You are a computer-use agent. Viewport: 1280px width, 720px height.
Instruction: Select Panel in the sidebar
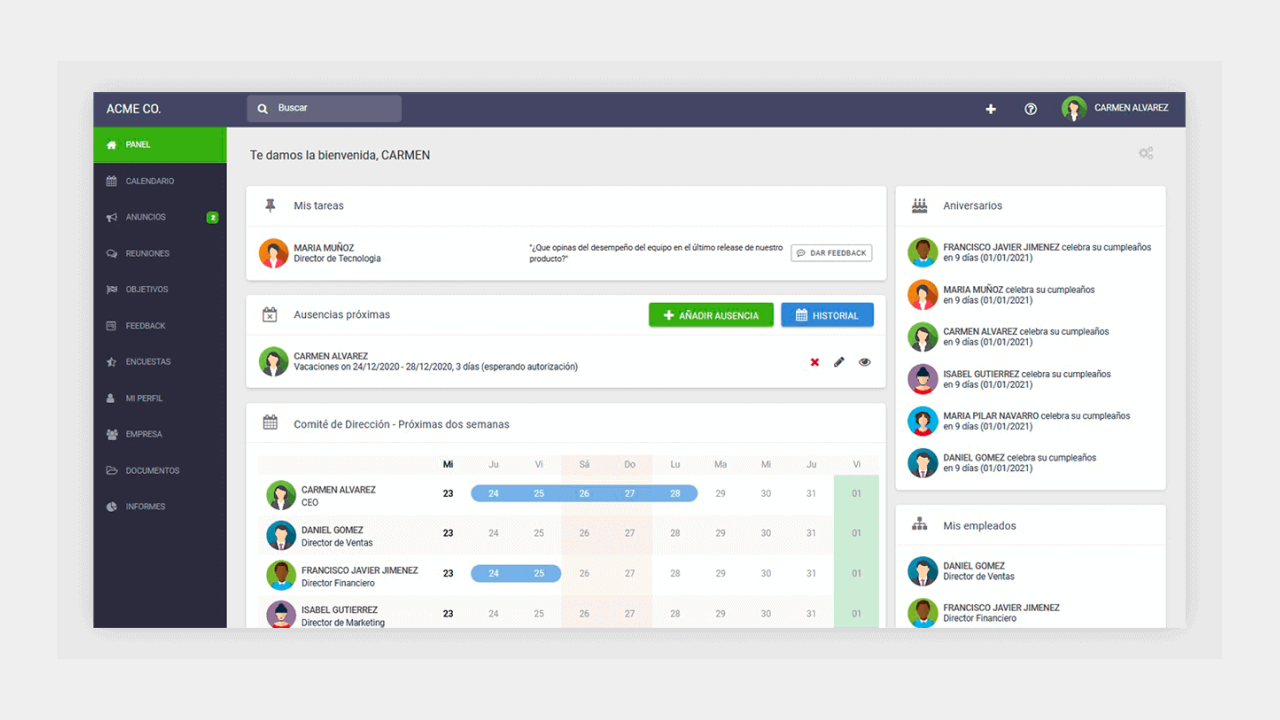tap(160, 145)
